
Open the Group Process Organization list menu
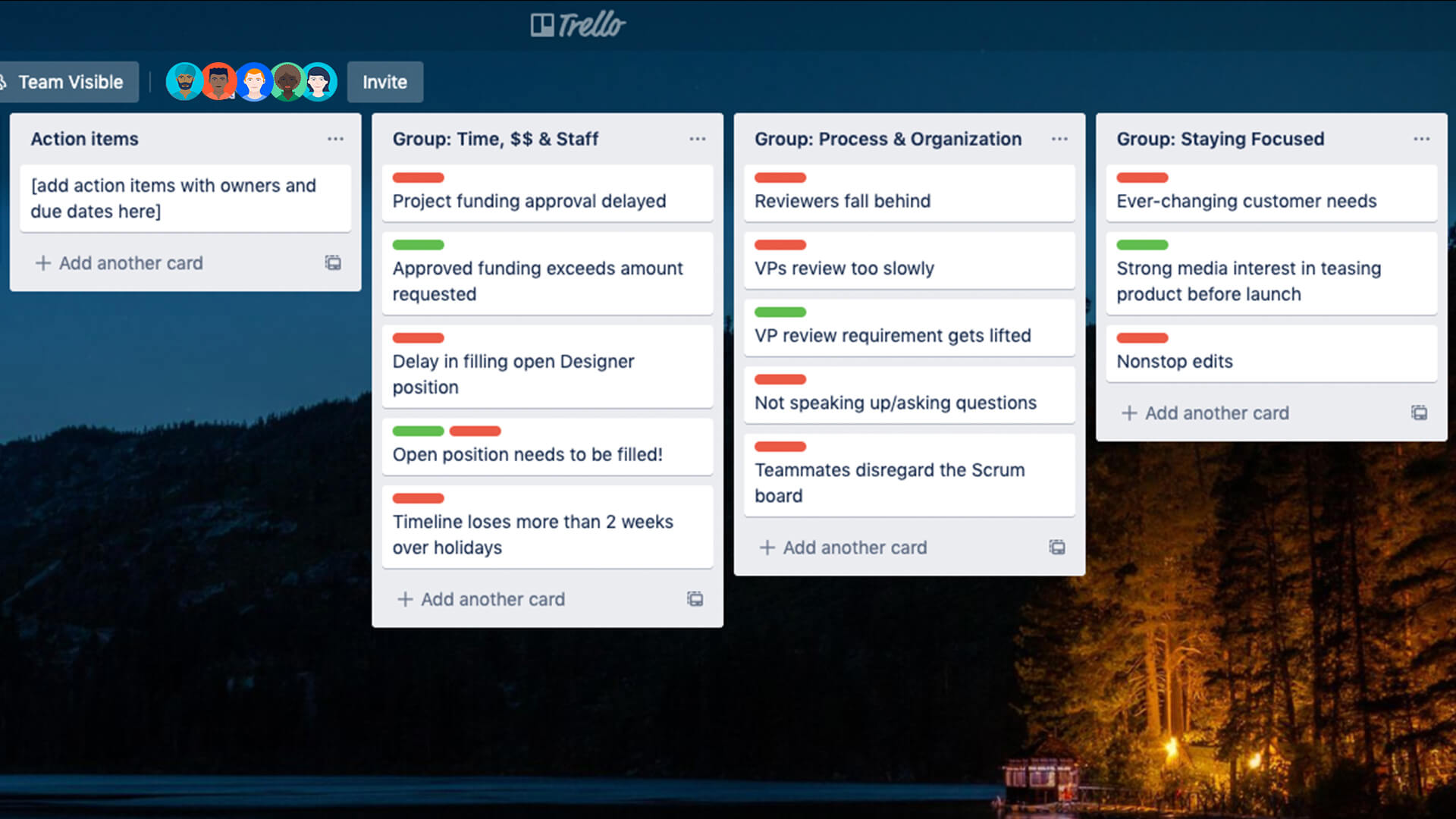click(x=1059, y=139)
